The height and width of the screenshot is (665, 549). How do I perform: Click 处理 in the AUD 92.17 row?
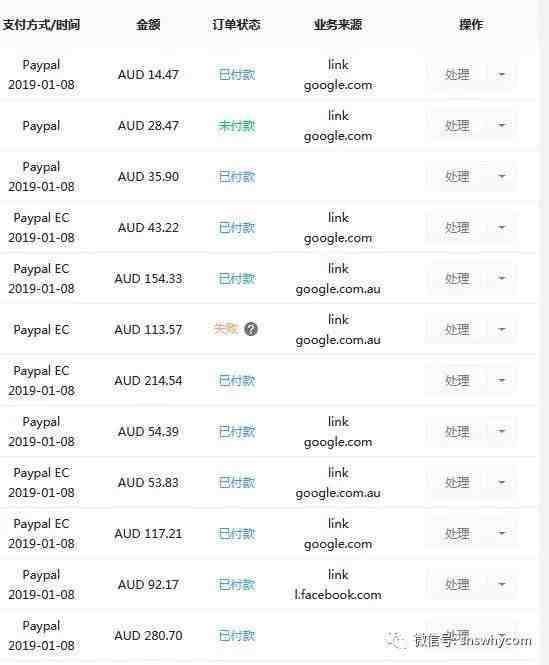[x=457, y=584]
